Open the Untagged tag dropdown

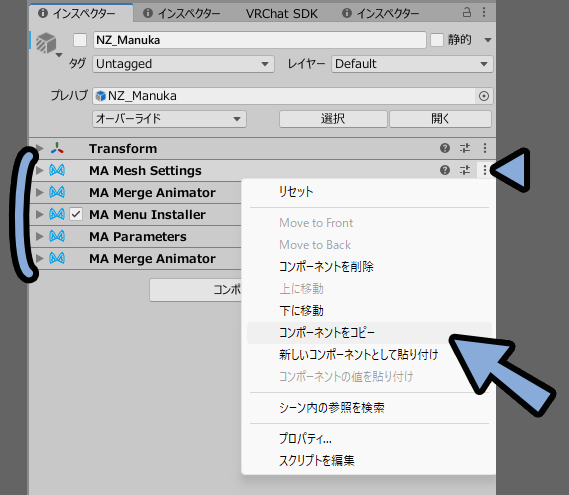coord(183,64)
